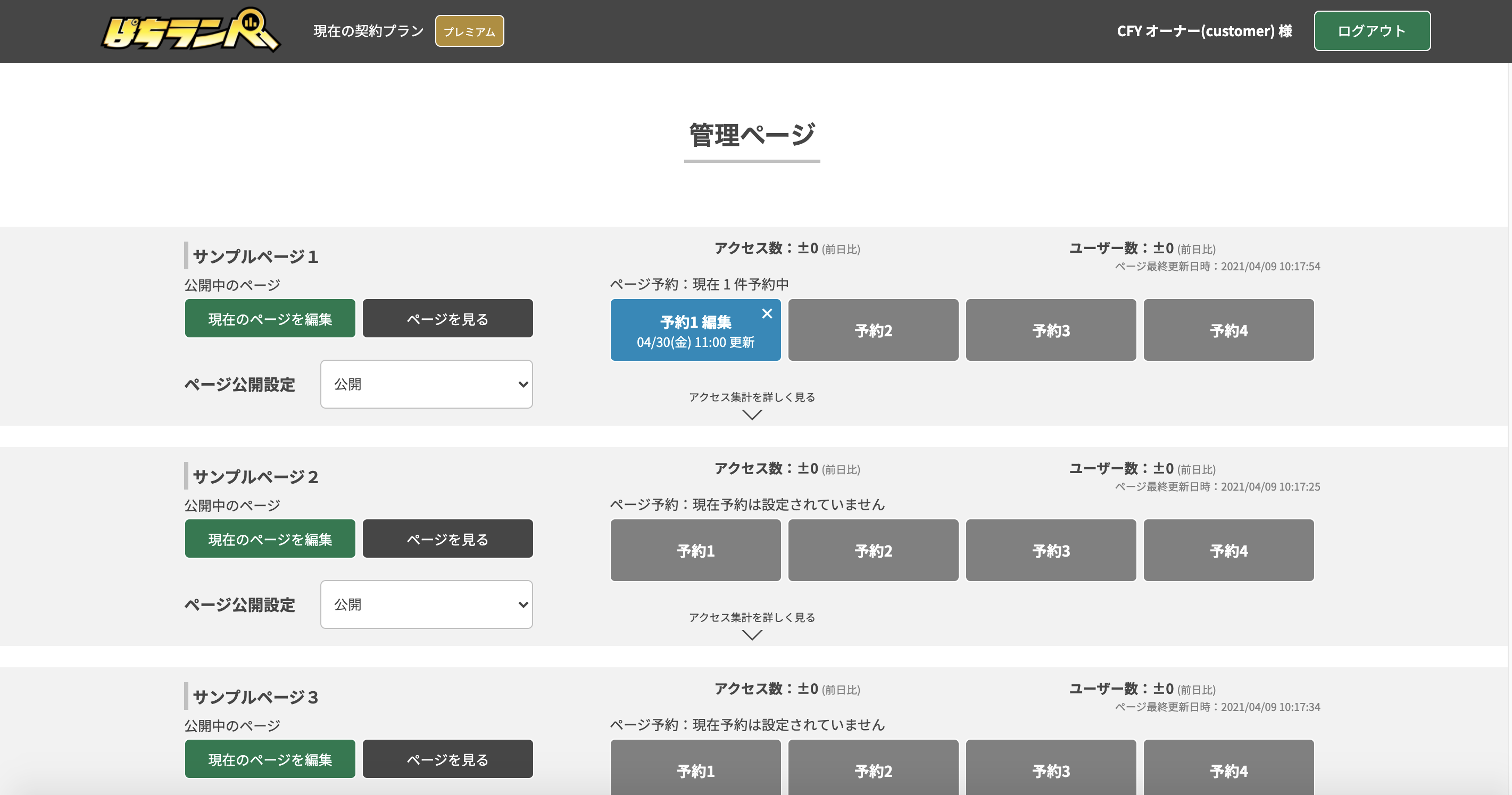Open the 公開 dropdown for サンプルページ1
Viewport: 1512px width, 795px height.
[426, 384]
